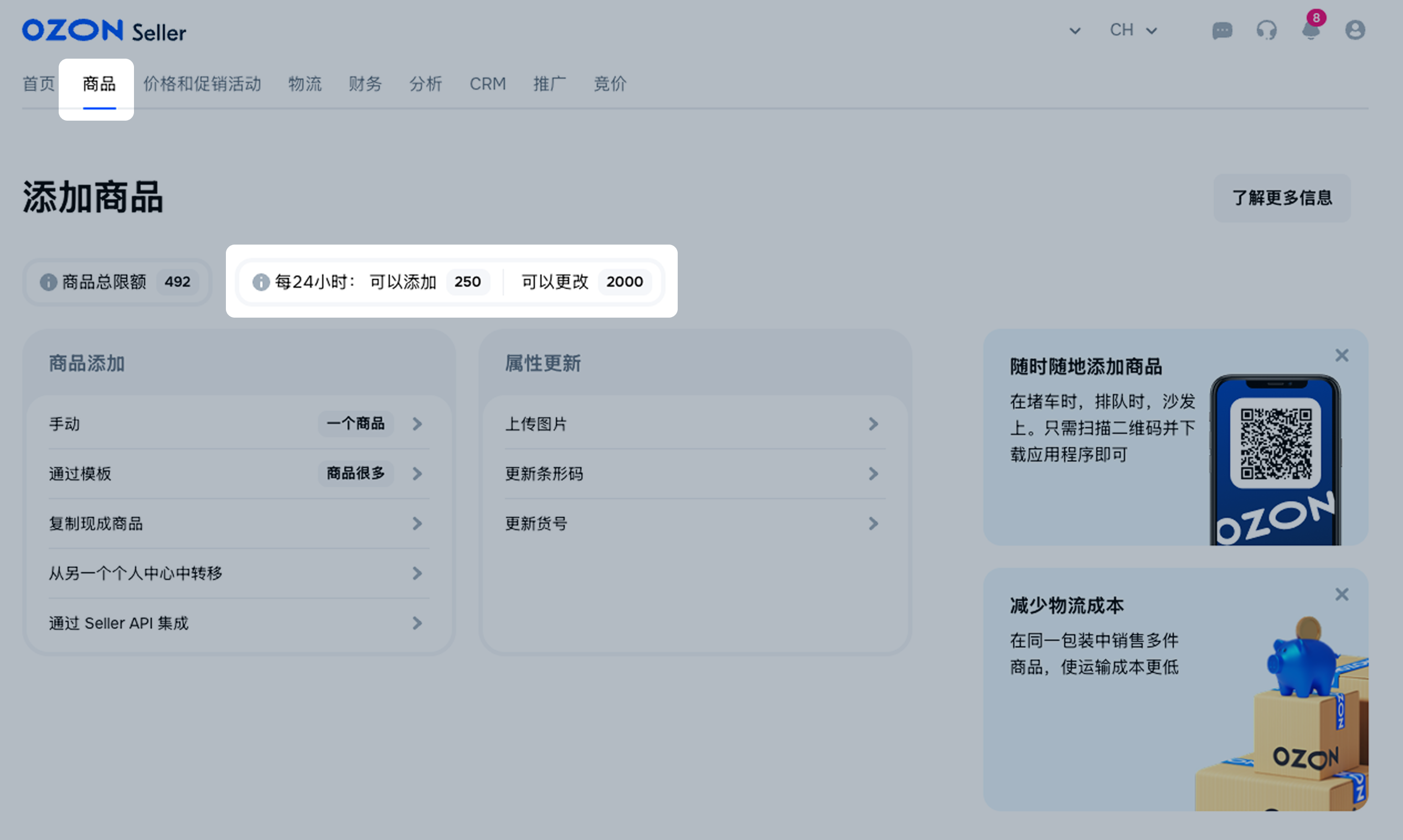Click the chevron in 上传图片 row
Viewport: 1403px width, 840px height.
[874, 424]
